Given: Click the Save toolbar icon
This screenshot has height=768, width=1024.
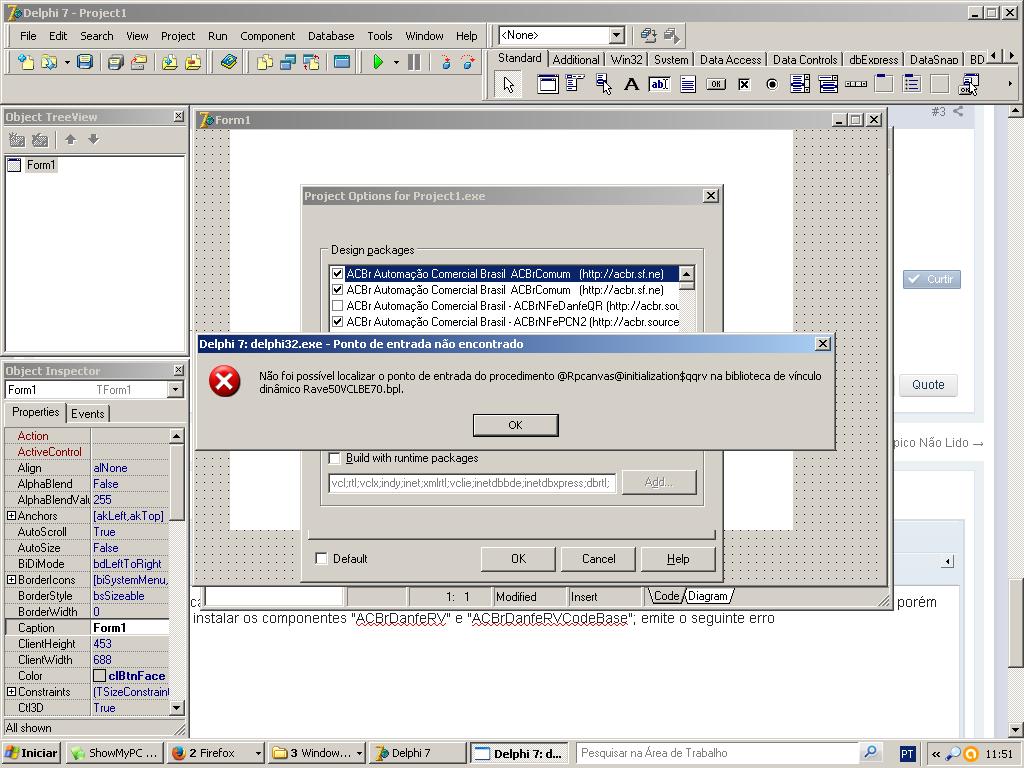Looking at the screenshot, I should 85,62.
